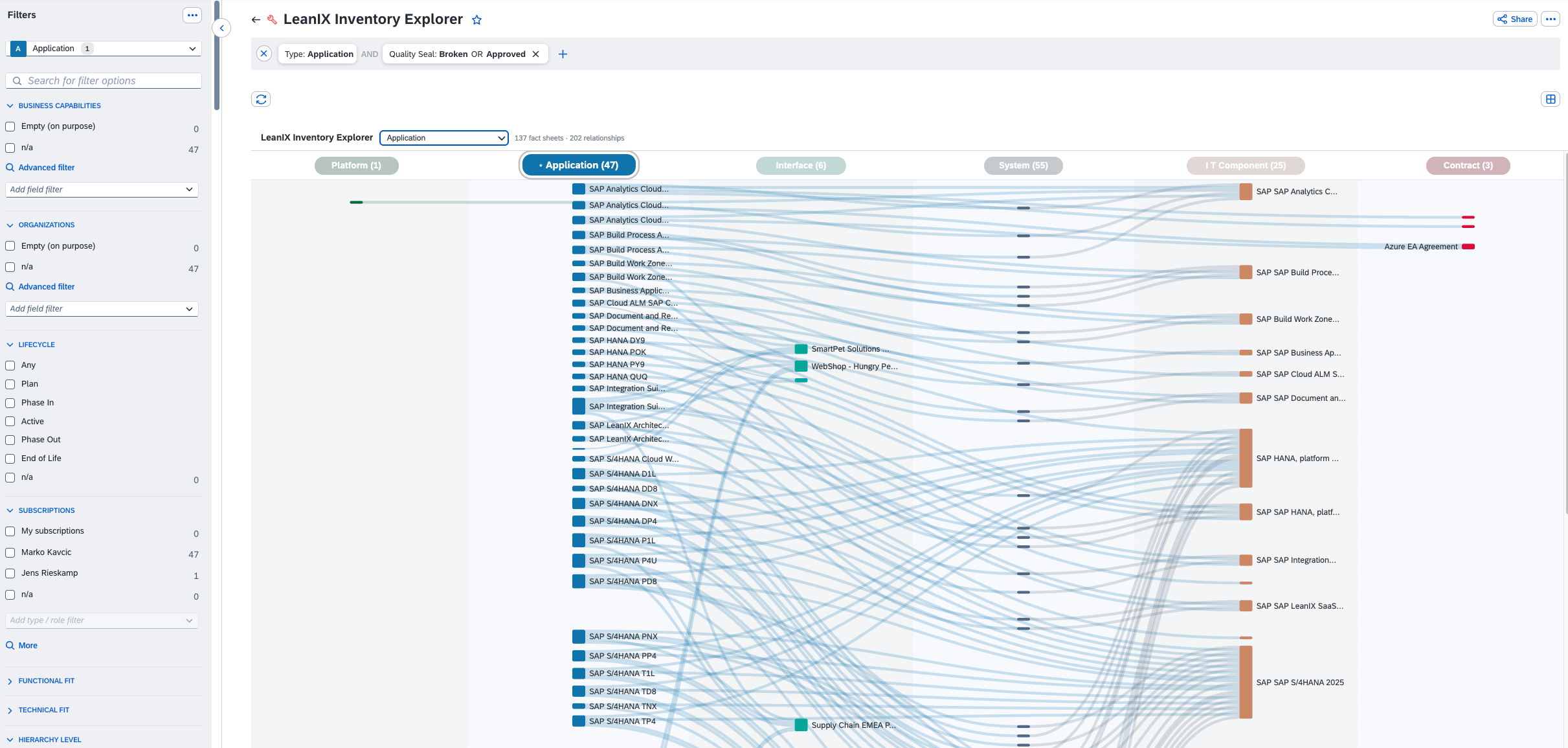
Task: Click the SAP SAP LeanIX SaaS... component node
Action: (x=1246, y=606)
